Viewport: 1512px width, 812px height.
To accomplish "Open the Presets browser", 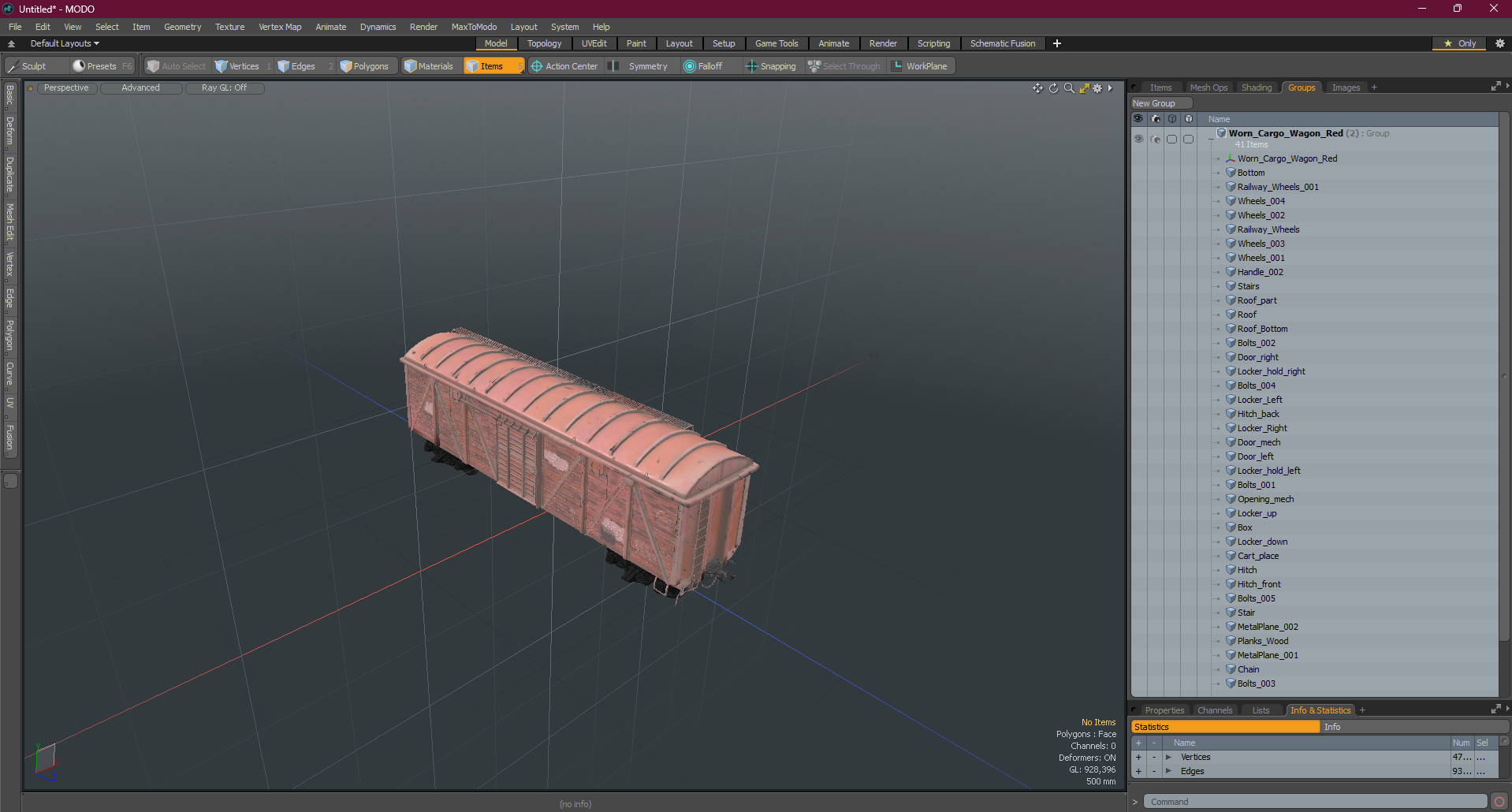I will (102, 66).
